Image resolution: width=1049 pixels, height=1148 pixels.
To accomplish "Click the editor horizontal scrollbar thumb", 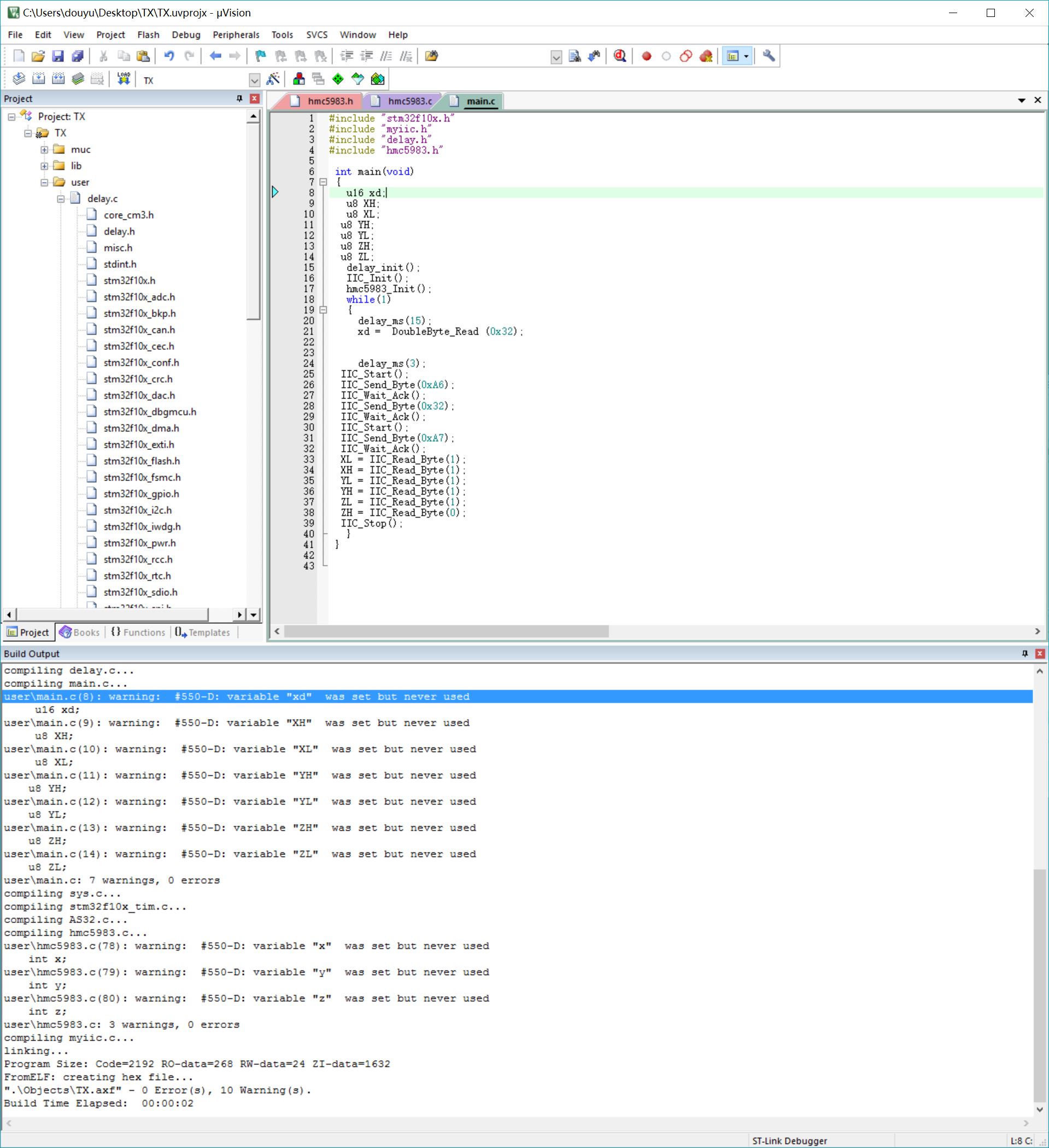I will click(447, 631).
